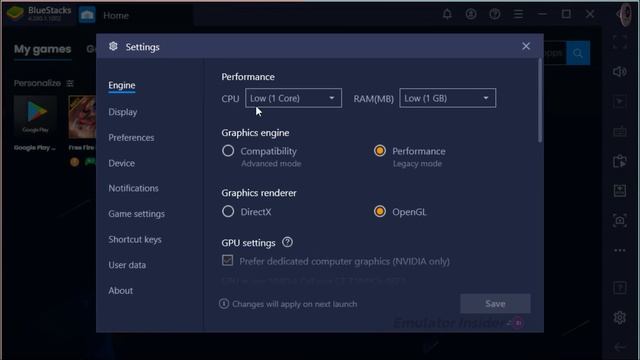Choose OpenGL graphics renderer
The height and width of the screenshot is (360, 640).
pos(380,211)
